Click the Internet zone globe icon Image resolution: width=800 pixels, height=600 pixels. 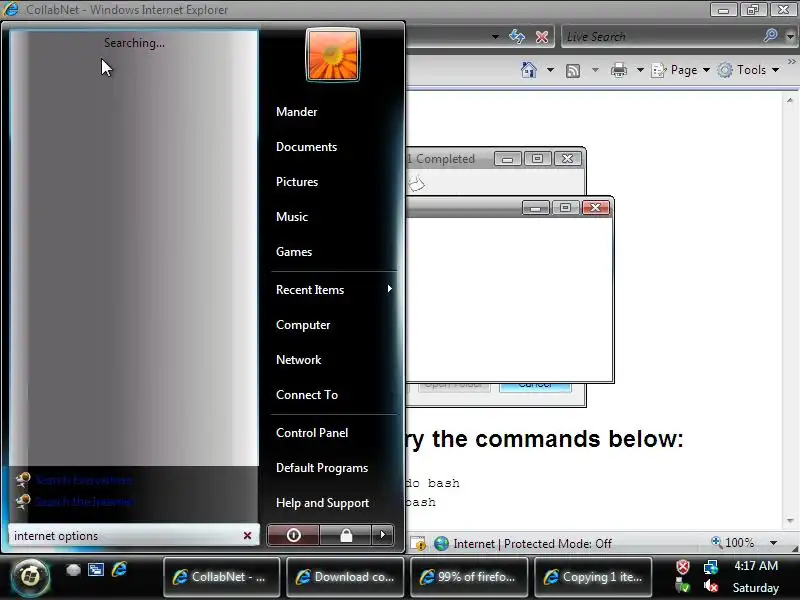[x=441, y=544]
